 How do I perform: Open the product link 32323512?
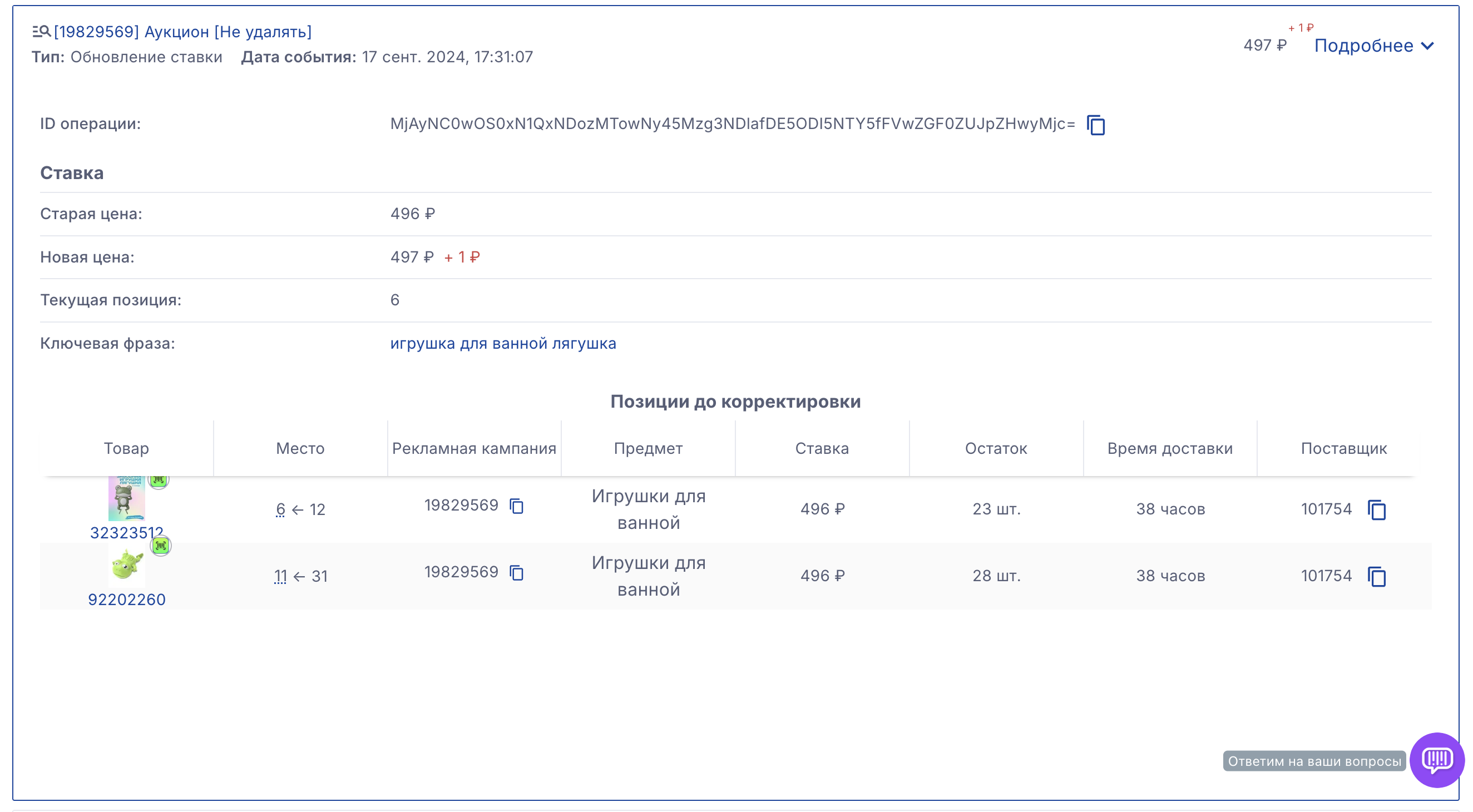(x=126, y=532)
